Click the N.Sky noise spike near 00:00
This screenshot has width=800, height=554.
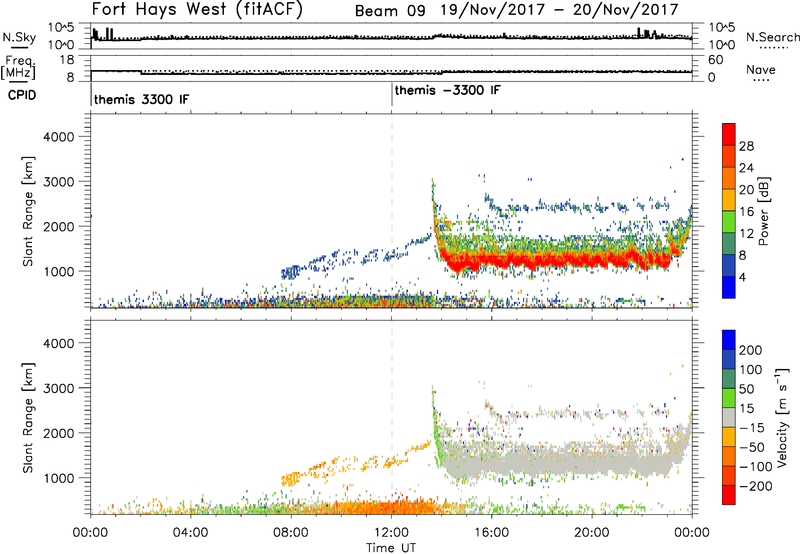pos(95,35)
